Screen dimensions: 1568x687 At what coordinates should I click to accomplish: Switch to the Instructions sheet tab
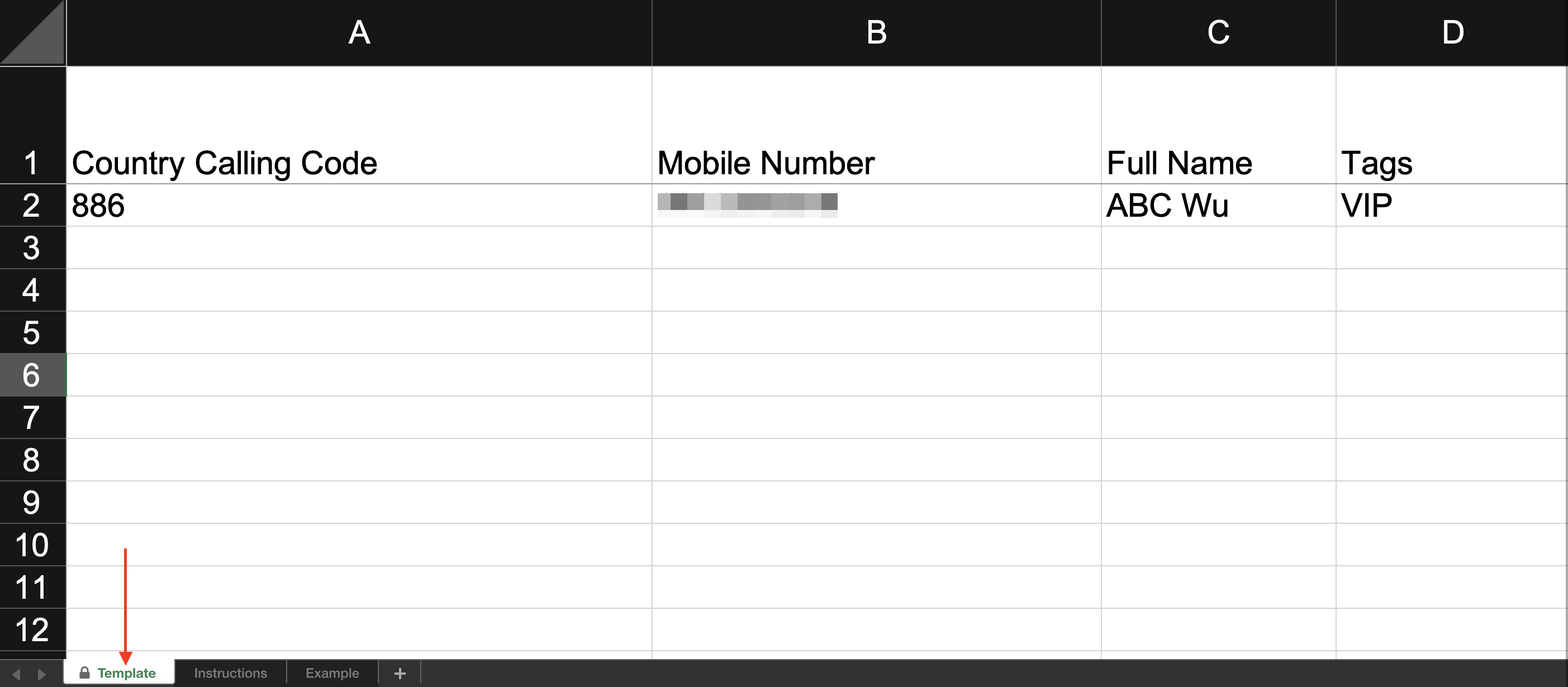click(231, 673)
